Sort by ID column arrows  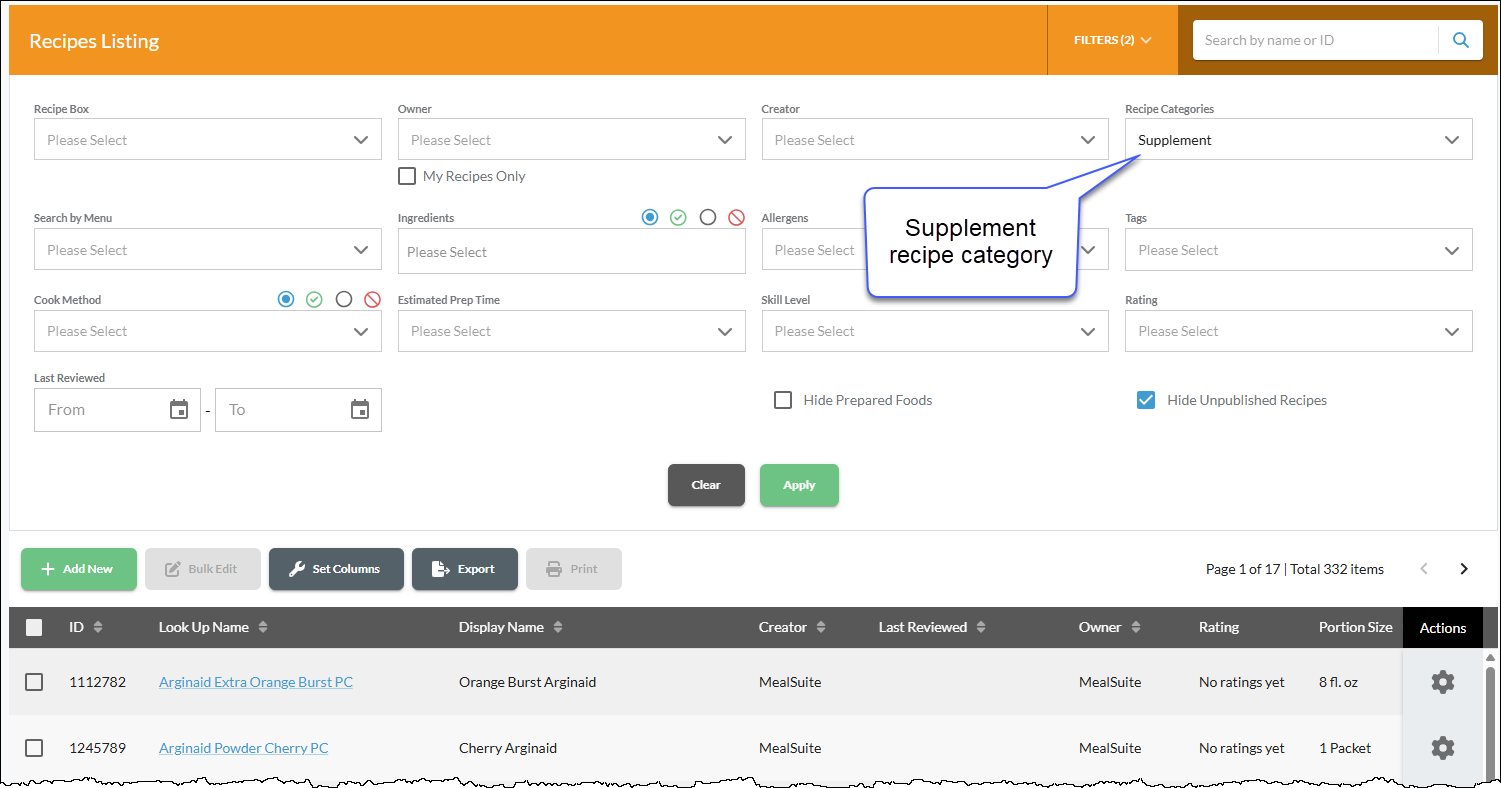tap(98, 627)
